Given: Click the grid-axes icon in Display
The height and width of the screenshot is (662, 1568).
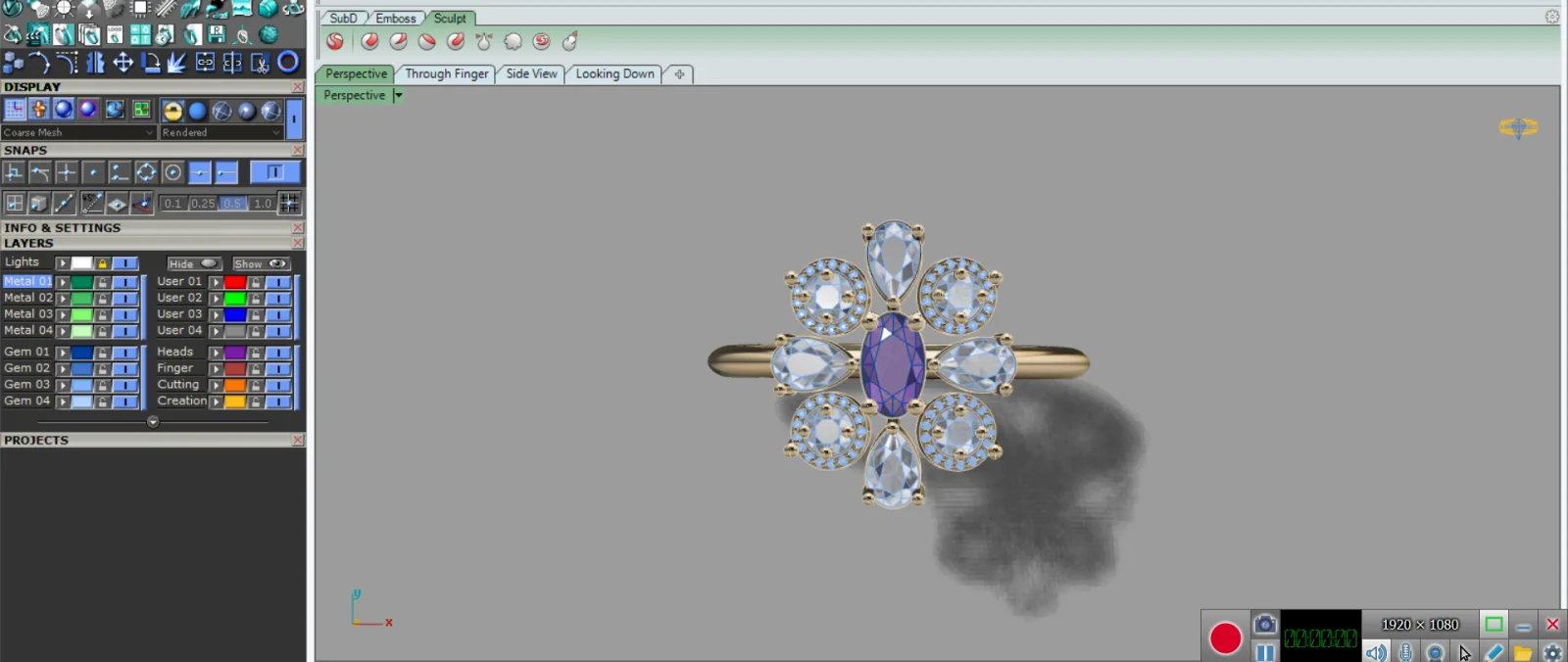Looking at the screenshot, I should coord(15,109).
